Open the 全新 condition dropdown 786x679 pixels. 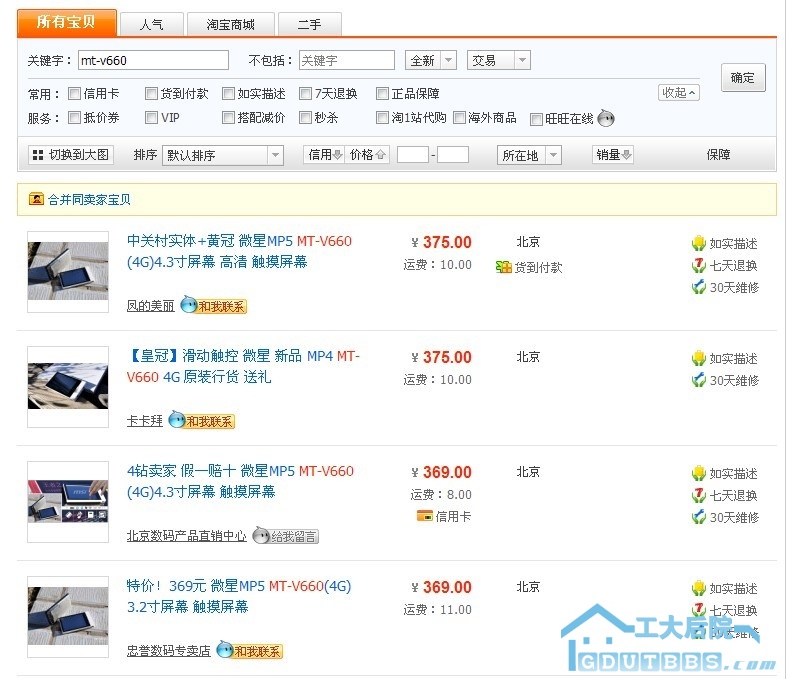tap(431, 60)
